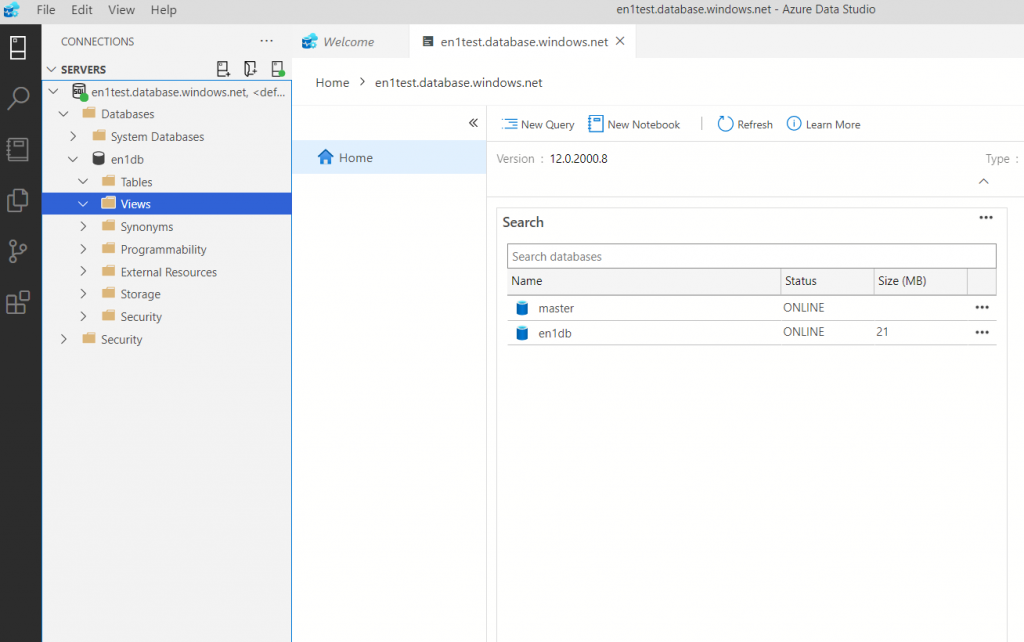1024x642 pixels.
Task: Click the Search databases input field
Action: pyautogui.click(x=752, y=256)
